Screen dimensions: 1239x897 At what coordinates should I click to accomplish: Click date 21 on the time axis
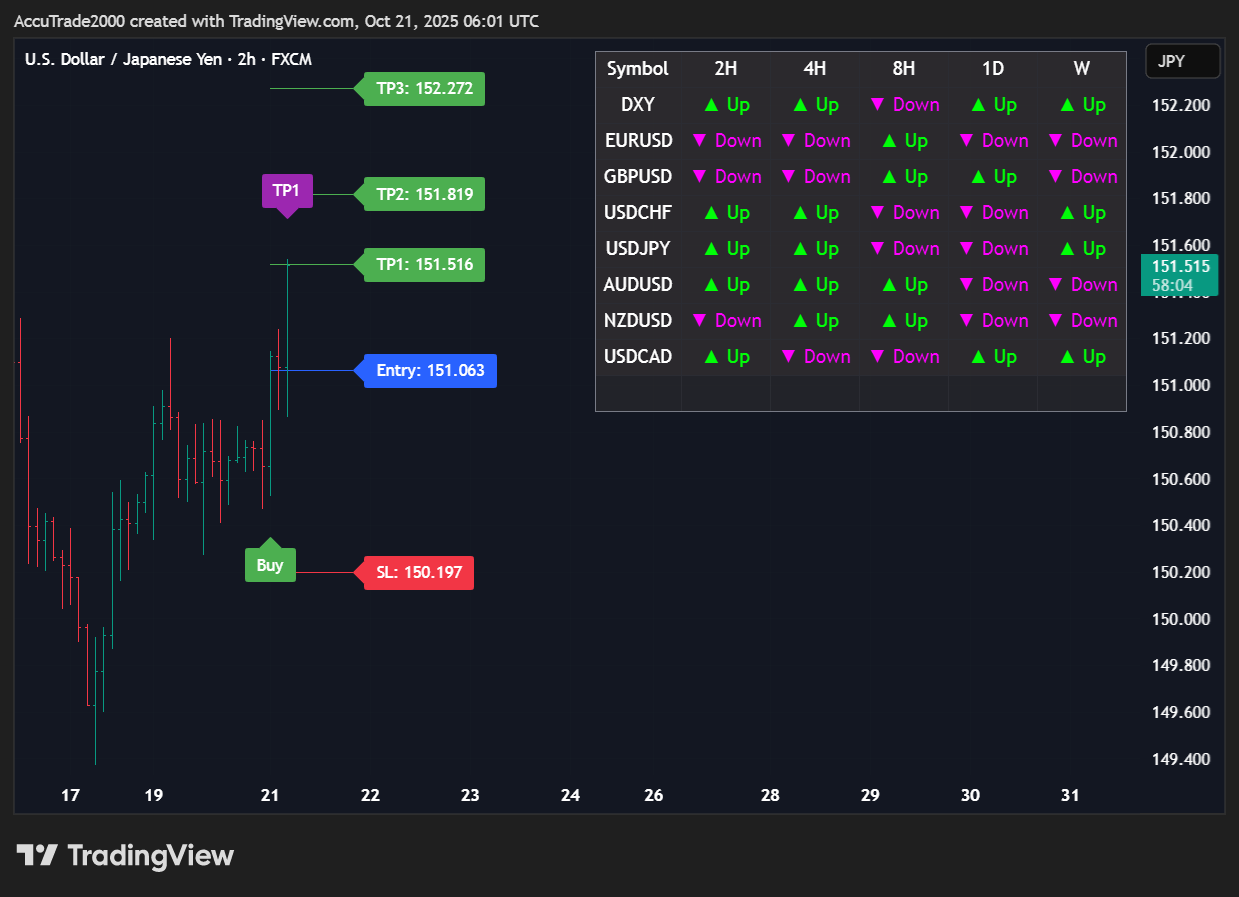[x=269, y=796]
